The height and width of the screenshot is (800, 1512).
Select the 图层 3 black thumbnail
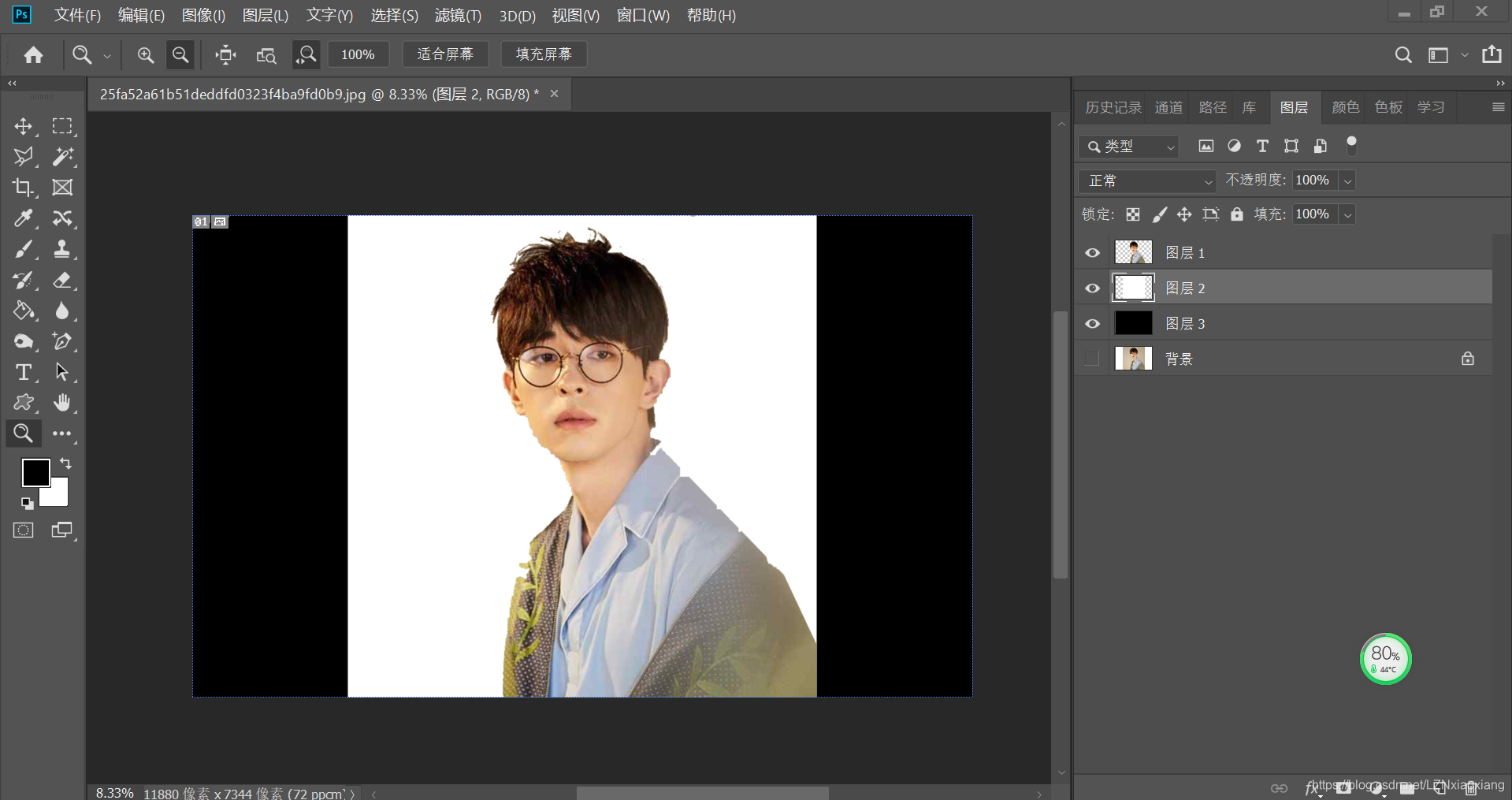coord(1133,323)
